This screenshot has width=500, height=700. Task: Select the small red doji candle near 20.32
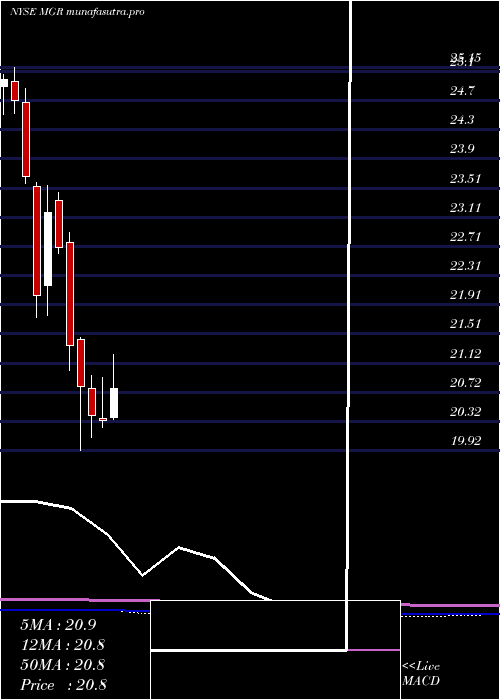point(103,419)
